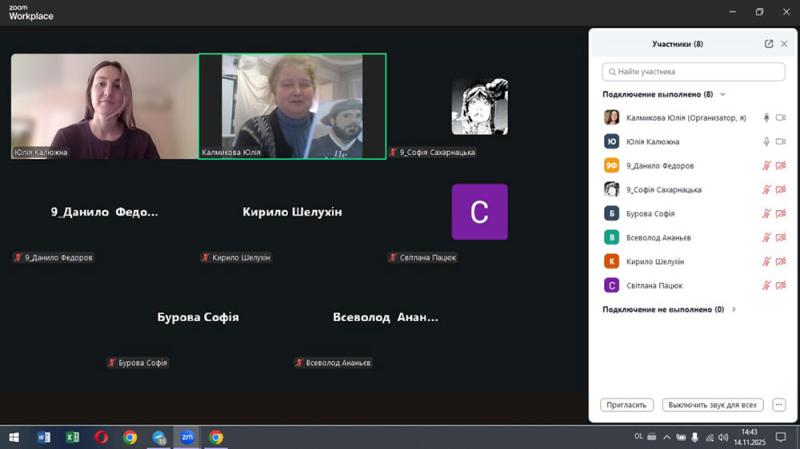The height and width of the screenshot is (449, 800).
Task: Collapse the 'Подключение выполнено (8)' section
Action: tap(723, 94)
